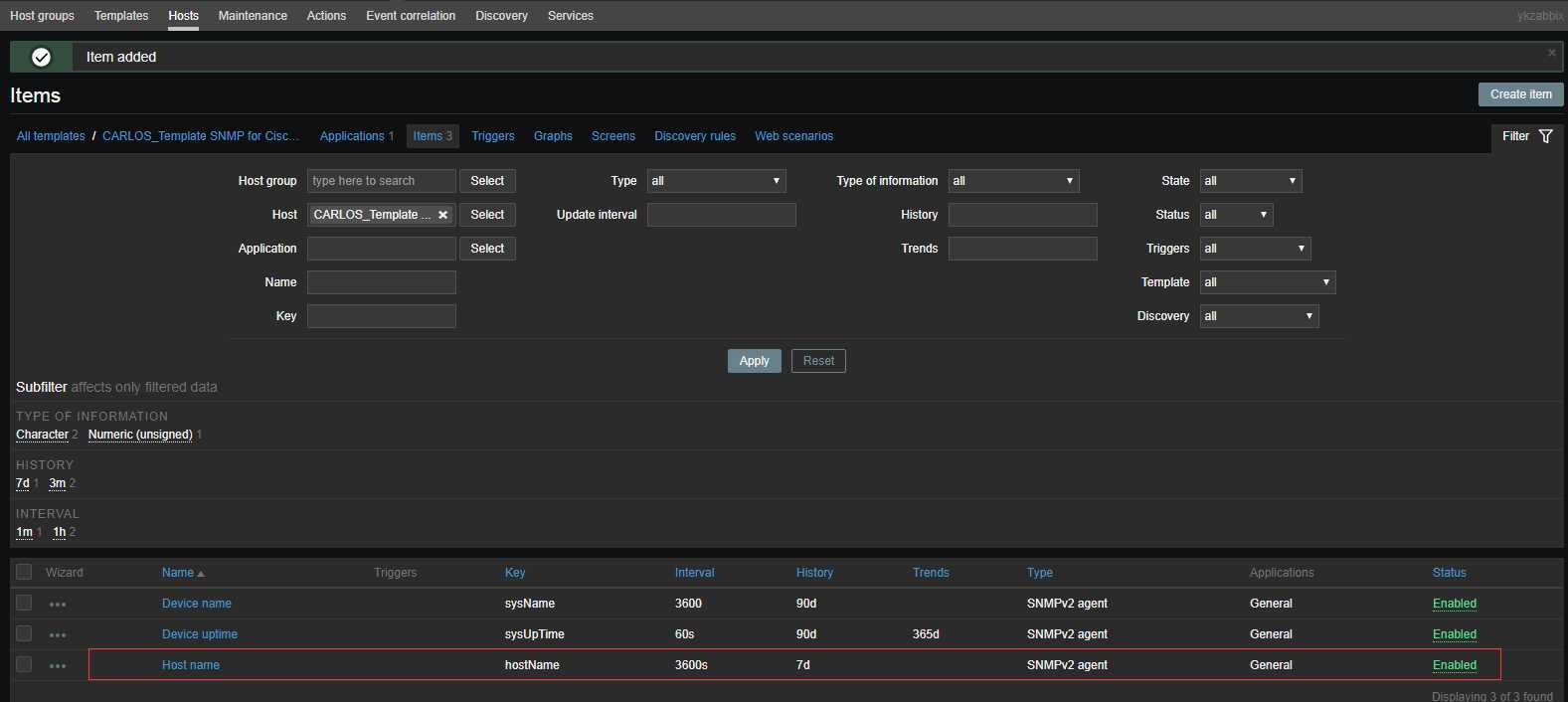Sort items by Trends column
Screen dimensions: 1568x702
point(931,573)
